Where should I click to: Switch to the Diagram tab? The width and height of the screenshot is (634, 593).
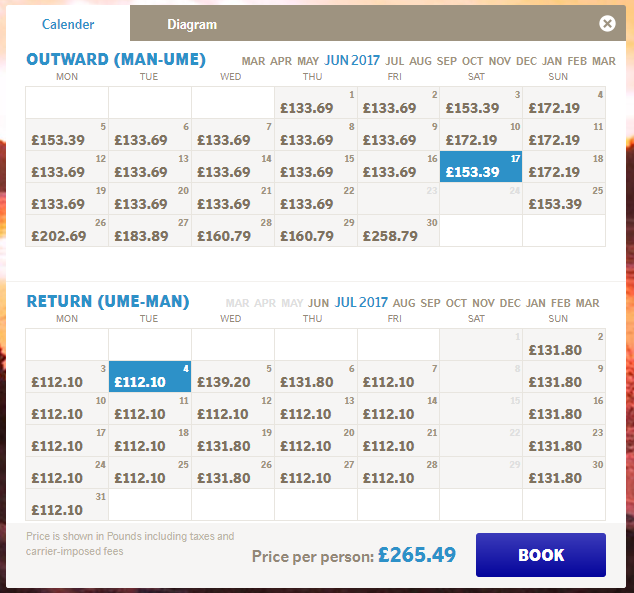pos(192,24)
